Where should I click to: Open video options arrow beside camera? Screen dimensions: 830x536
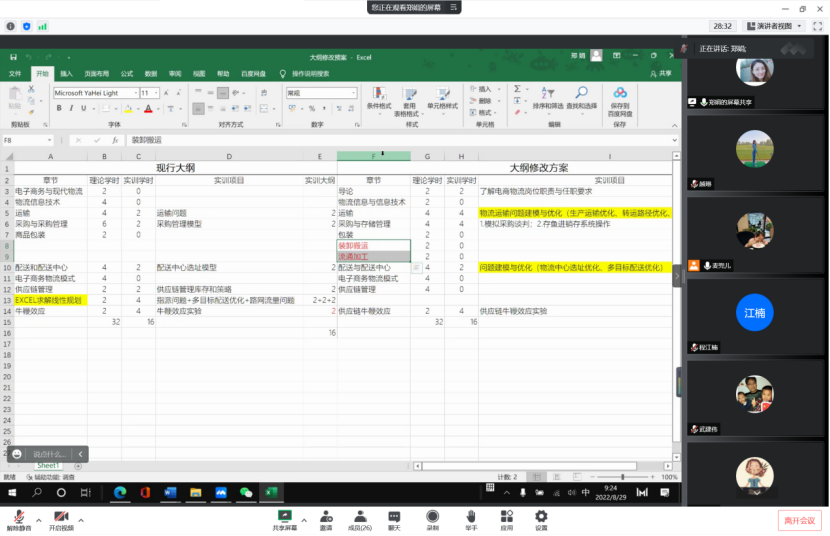(81, 520)
